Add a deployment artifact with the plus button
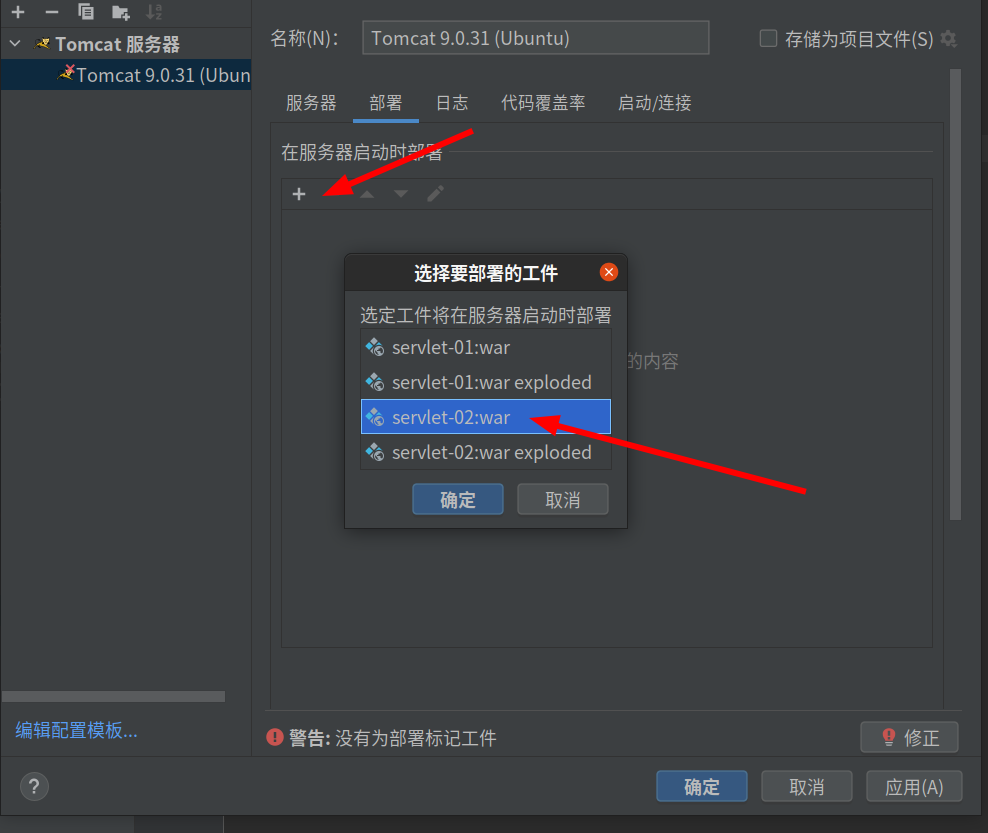 coord(299,194)
